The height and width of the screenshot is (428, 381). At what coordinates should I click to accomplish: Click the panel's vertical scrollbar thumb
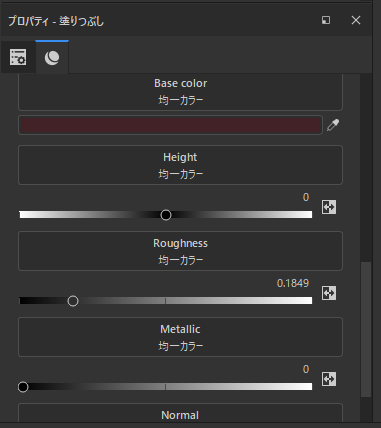click(x=366, y=329)
